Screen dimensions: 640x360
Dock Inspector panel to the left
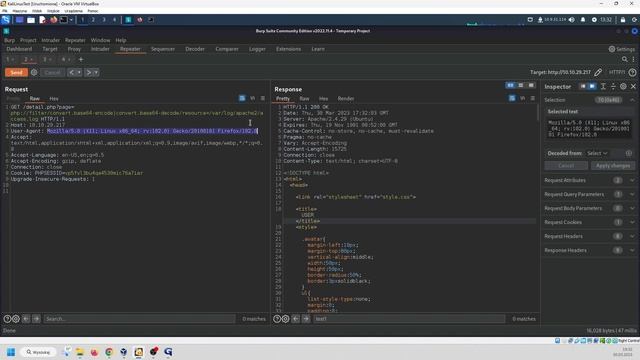point(582,87)
